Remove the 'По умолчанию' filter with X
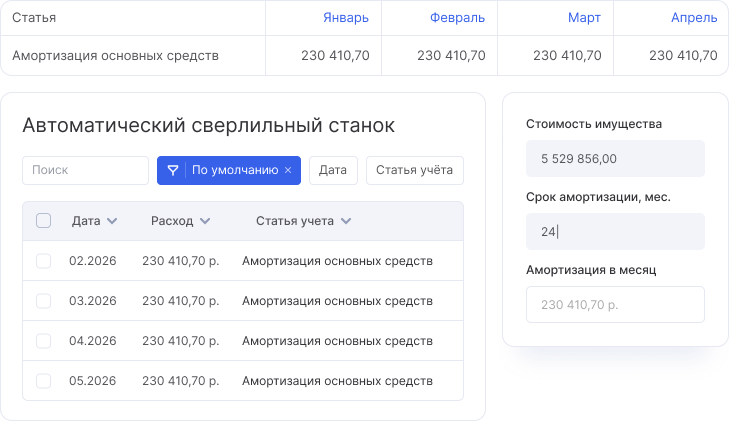Screen dimensions: 753x446 (288, 171)
